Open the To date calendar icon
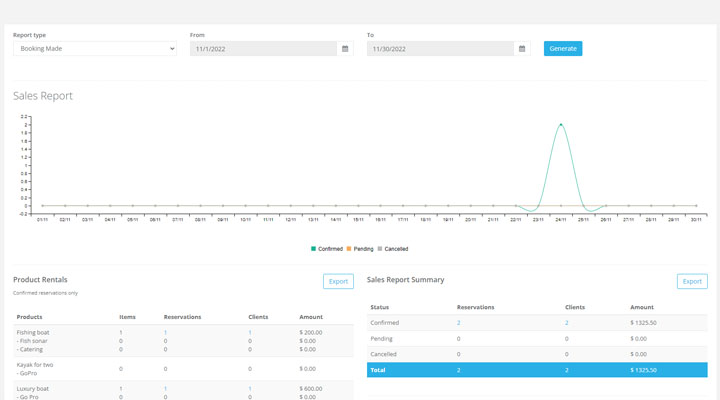This screenshot has height=400, width=720. pyautogui.click(x=522, y=49)
